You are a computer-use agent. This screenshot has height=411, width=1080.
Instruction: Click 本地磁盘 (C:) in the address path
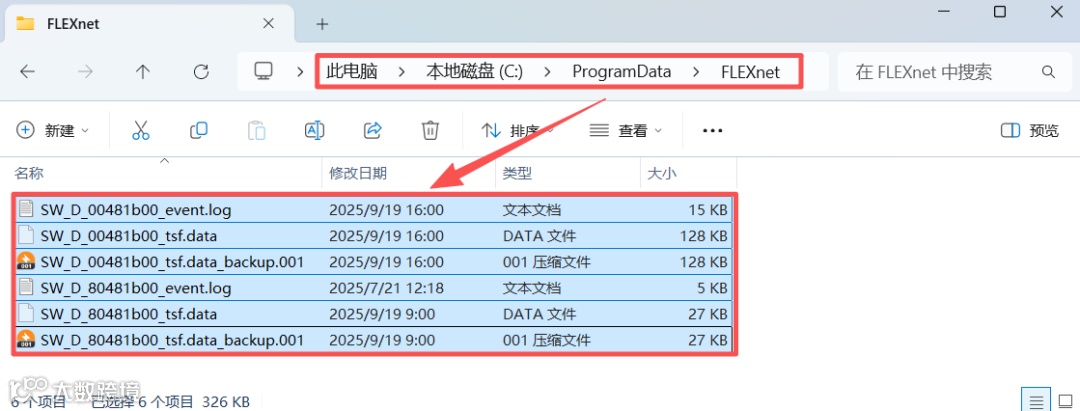tap(475, 72)
